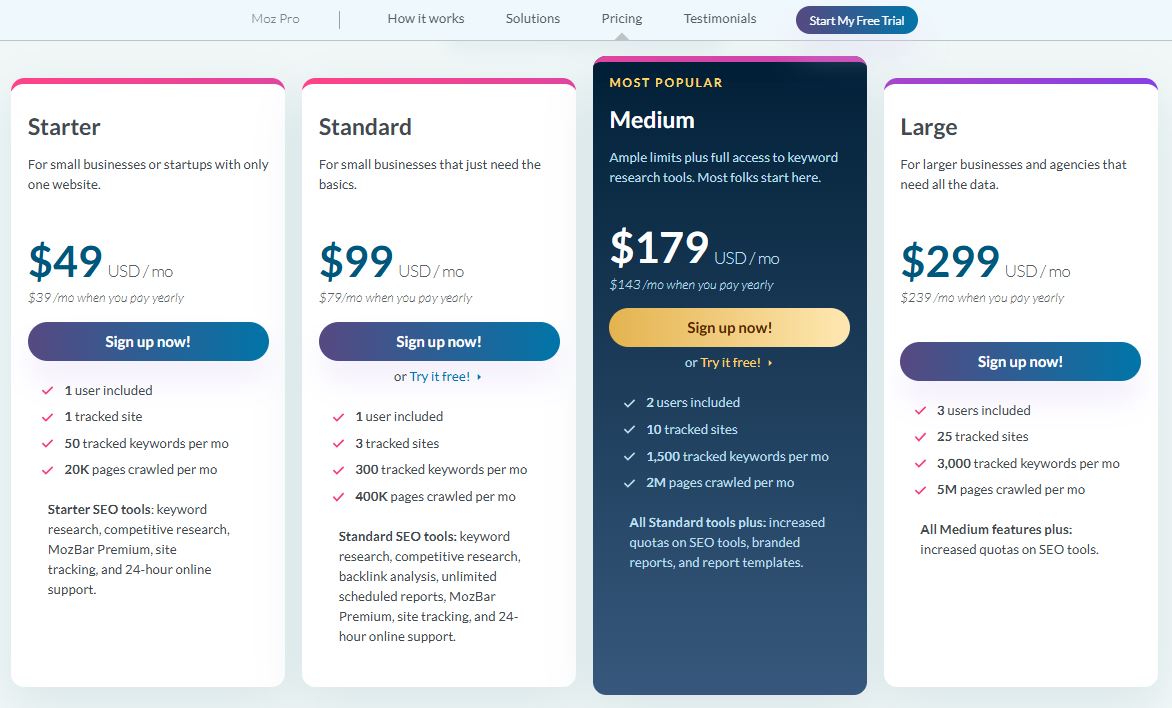Click the pointer under the Pricing tab

[x=622, y=36]
